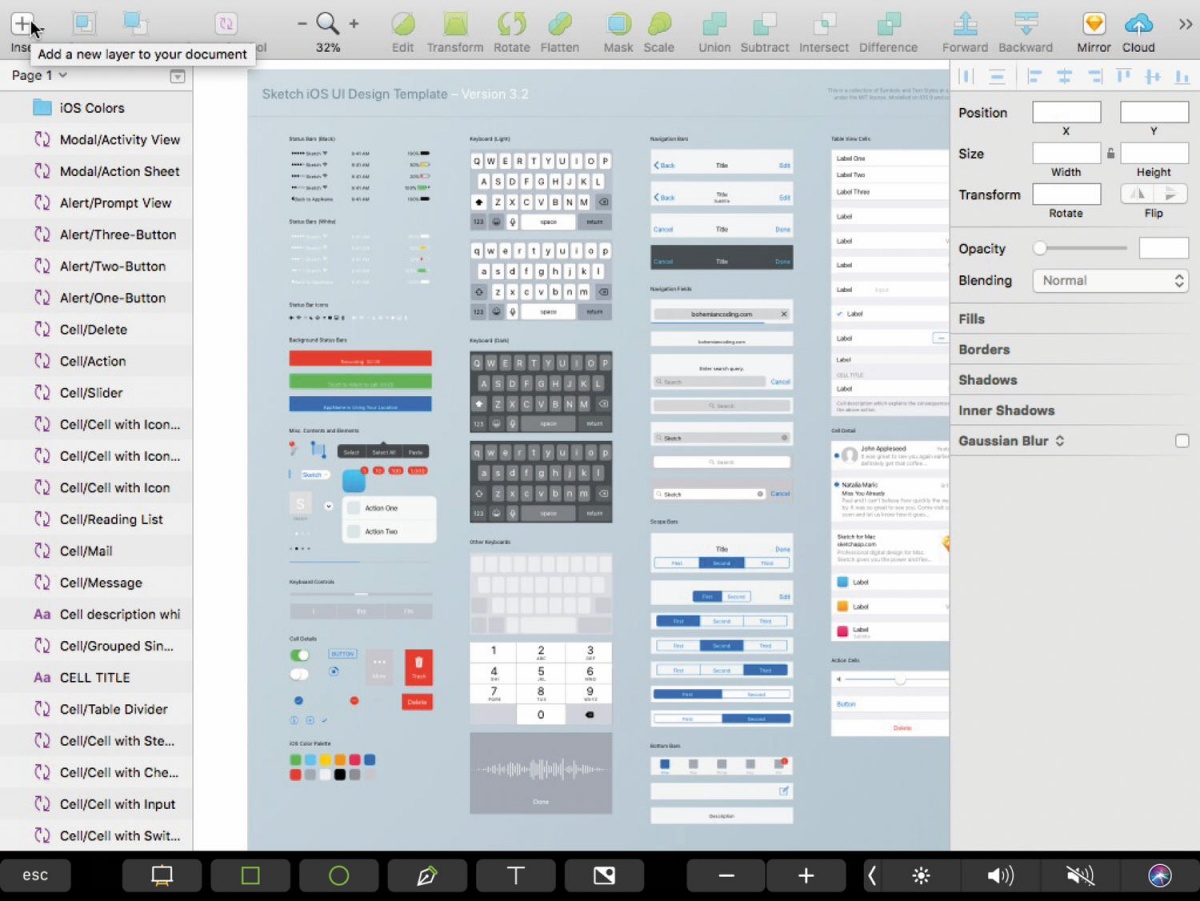Viewport: 1200px width, 901px height.
Task: Mute sound from the Touch Bar
Action: [1080, 876]
